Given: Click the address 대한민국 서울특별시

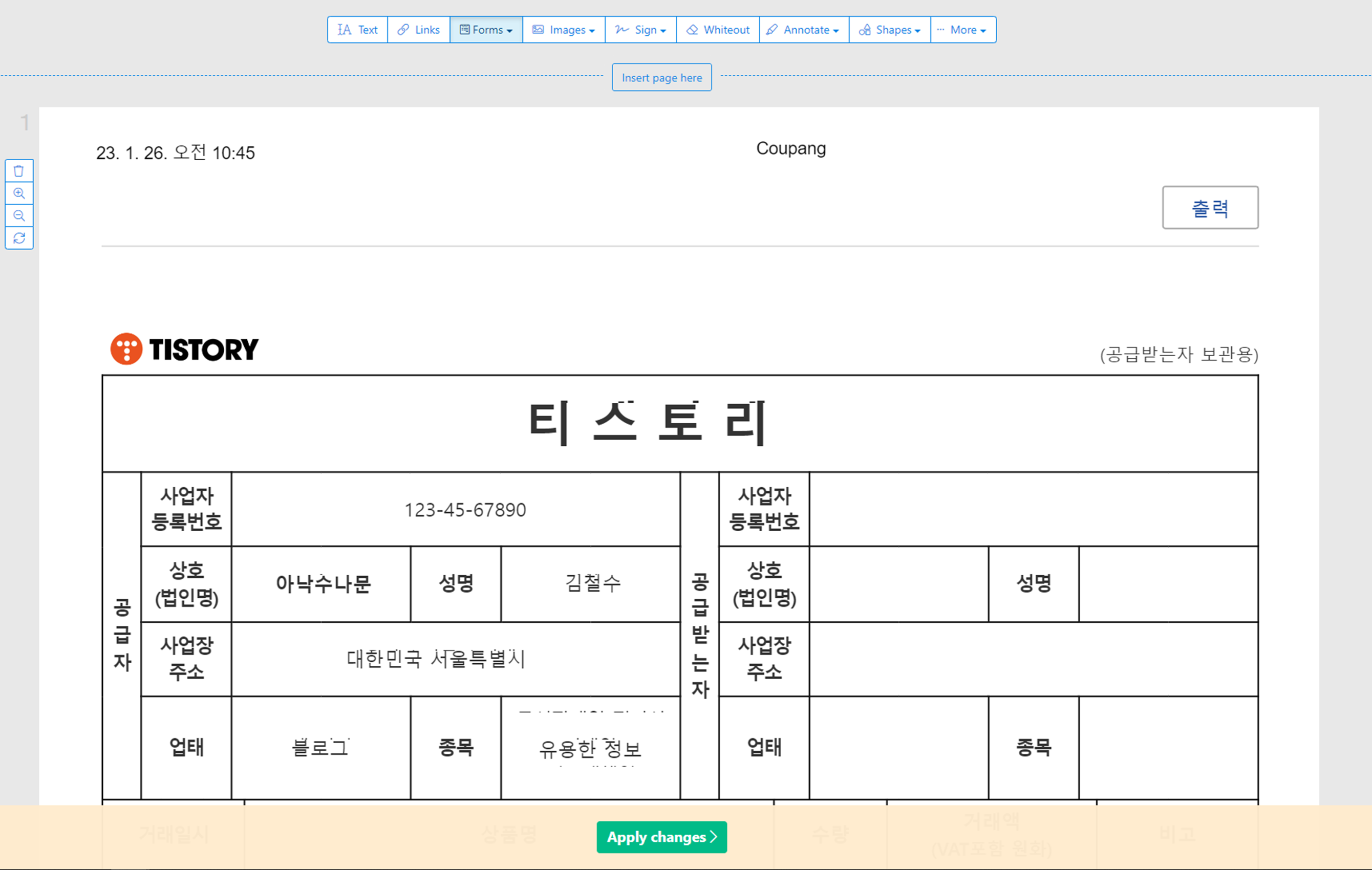Looking at the screenshot, I should (435, 659).
